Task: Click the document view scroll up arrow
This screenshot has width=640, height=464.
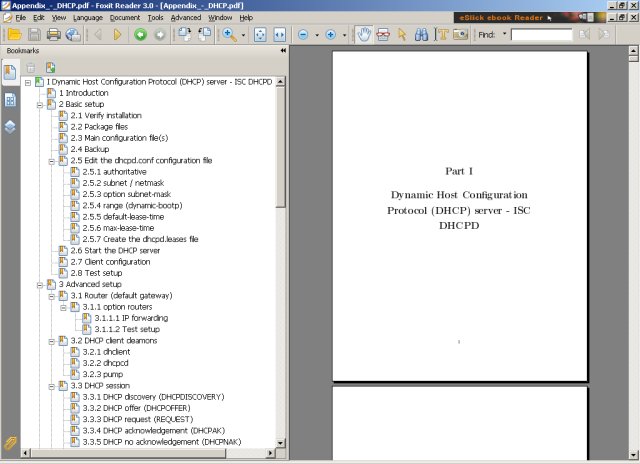Action: click(x=633, y=51)
